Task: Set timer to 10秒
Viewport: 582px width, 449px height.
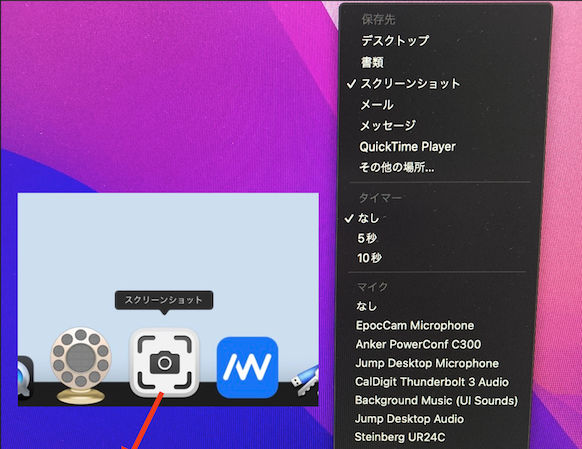Action: click(369, 258)
